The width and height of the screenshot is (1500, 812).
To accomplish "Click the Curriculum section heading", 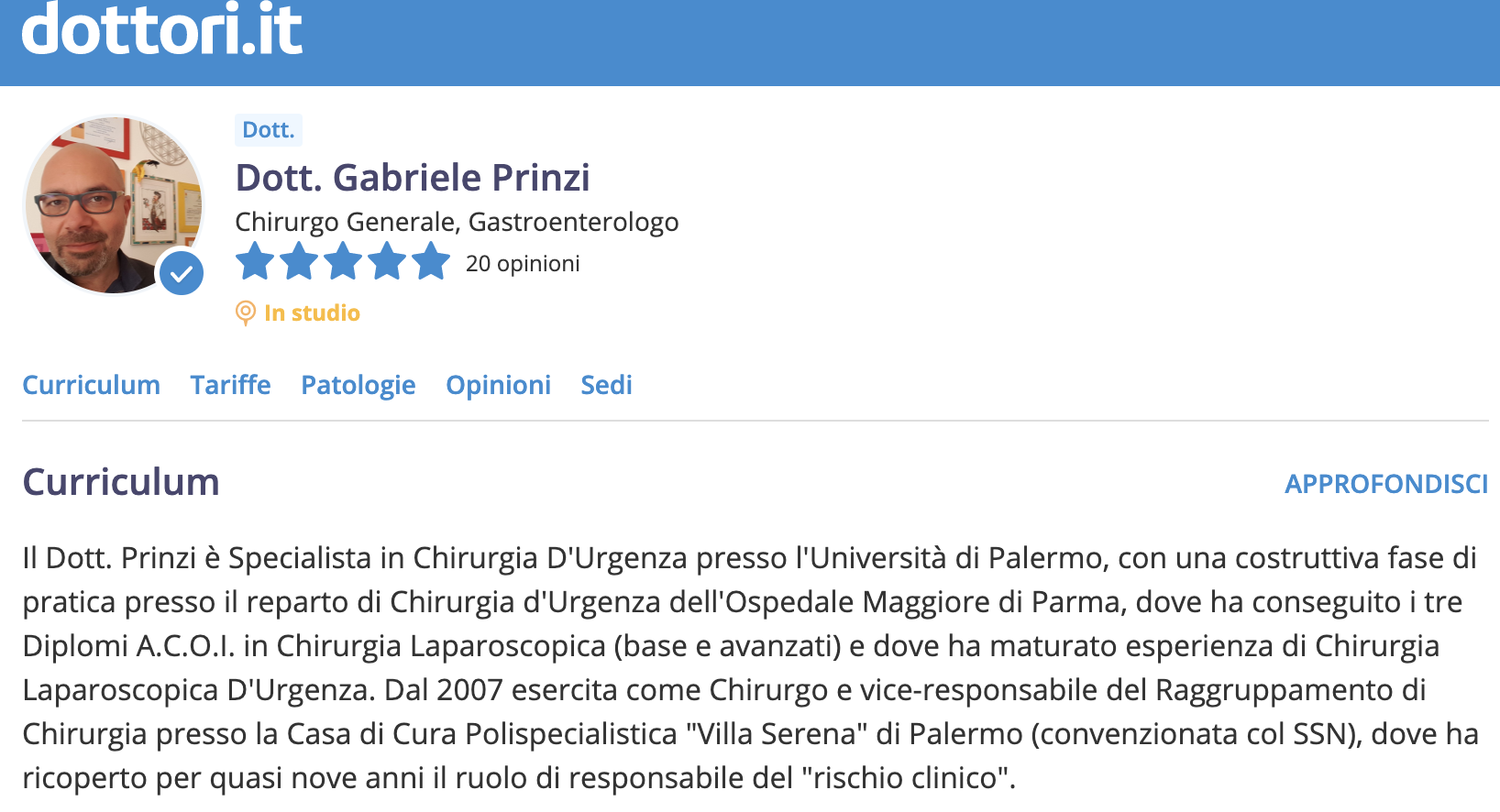I will 121,482.
